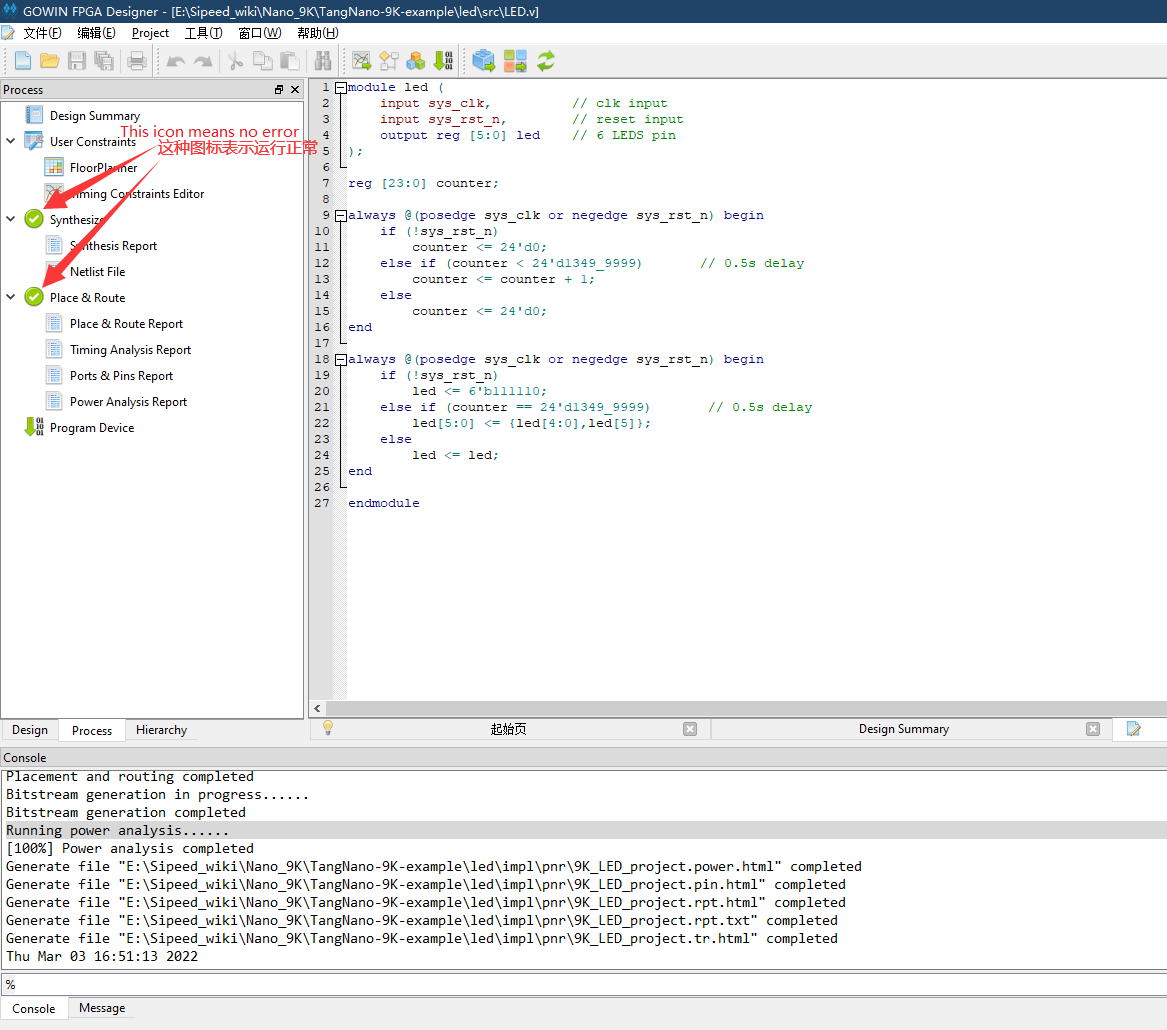1167x1030 pixels.
Task: Open the 帮助(H) menu
Action: point(318,33)
